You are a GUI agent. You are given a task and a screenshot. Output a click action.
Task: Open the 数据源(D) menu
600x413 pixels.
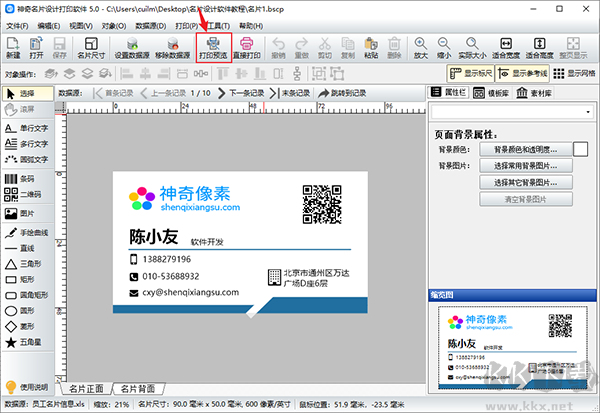tap(151, 26)
